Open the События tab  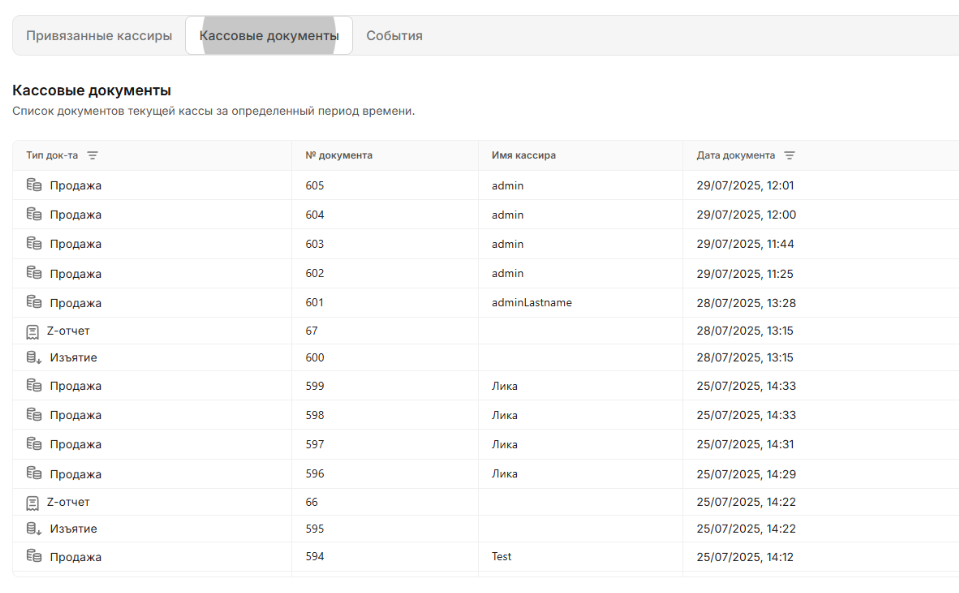[x=394, y=36]
